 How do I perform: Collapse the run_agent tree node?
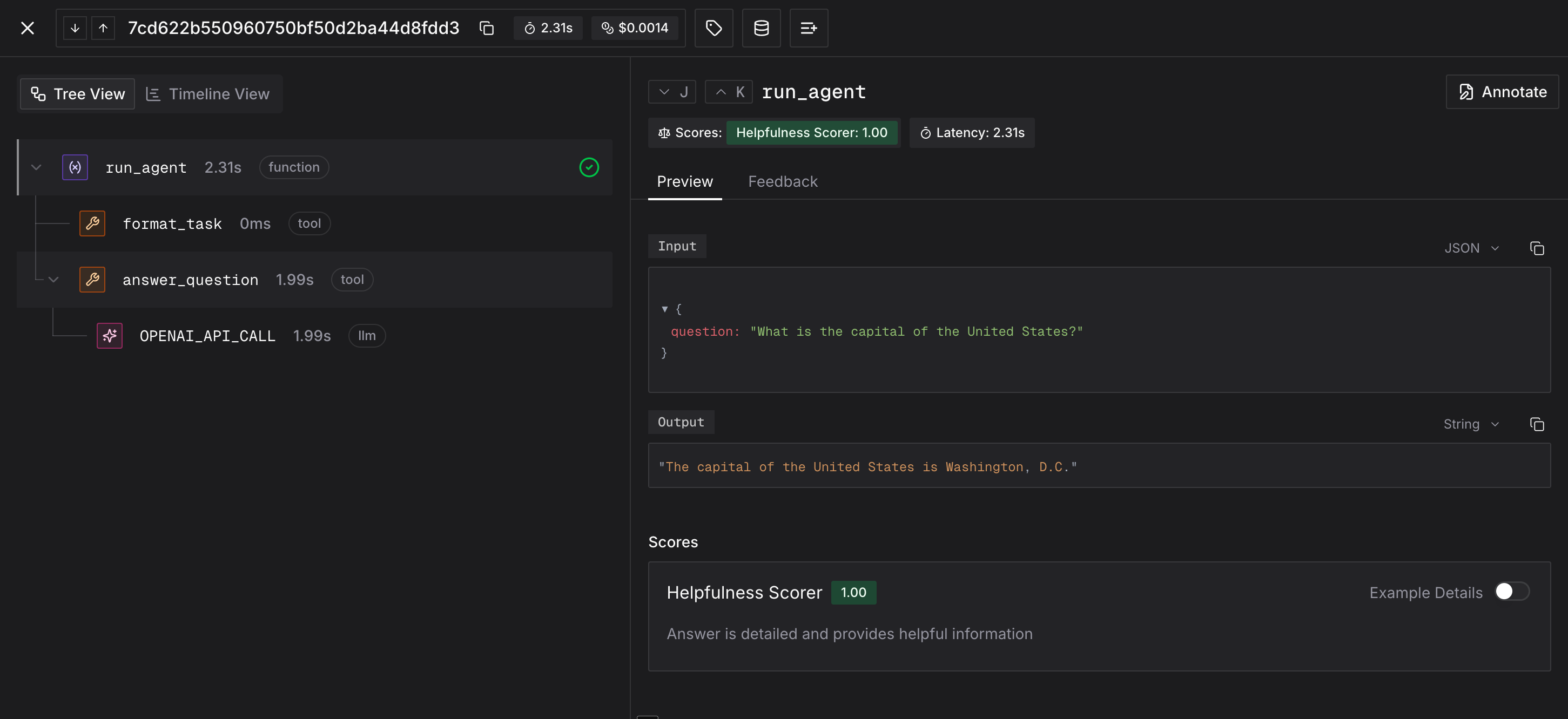[x=37, y=167]
